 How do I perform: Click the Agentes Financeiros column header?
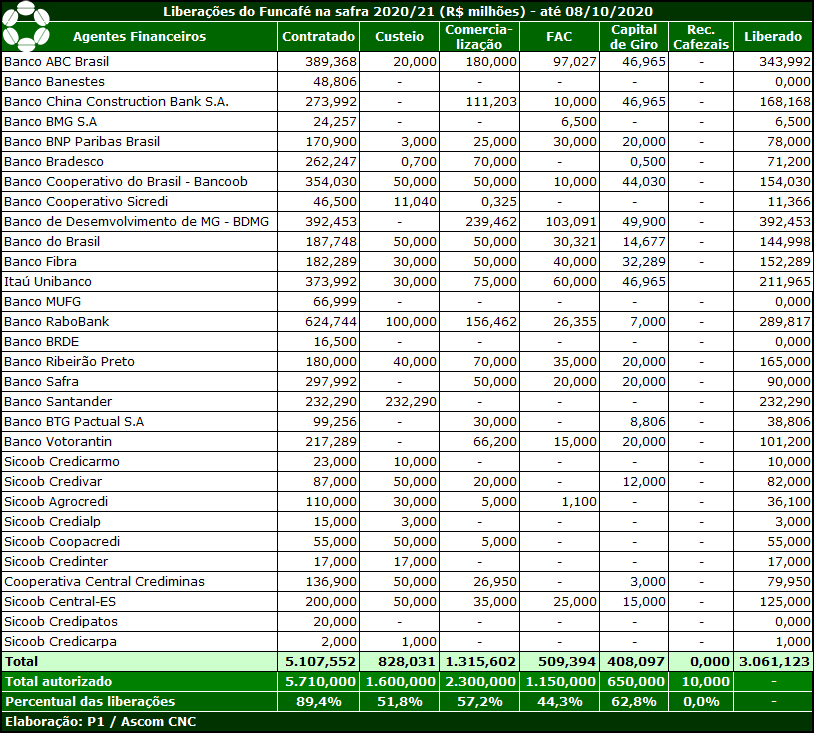click(x=139, y=37)
